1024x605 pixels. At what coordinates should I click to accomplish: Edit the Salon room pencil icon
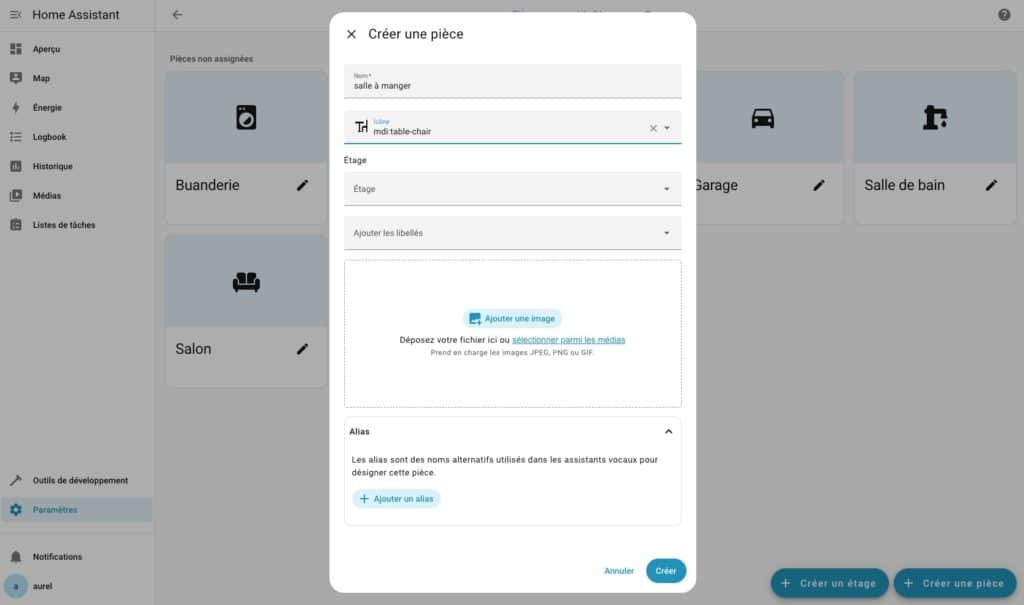point(302,349)
